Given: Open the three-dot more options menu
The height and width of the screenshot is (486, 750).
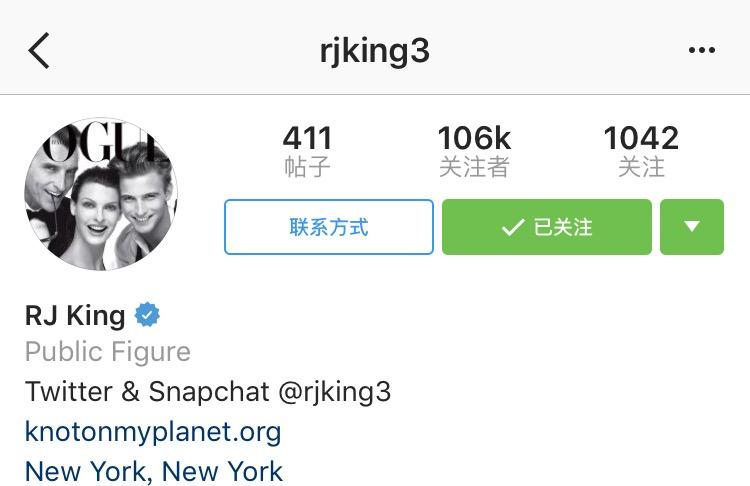Looking at the screenshot, I should point(702,50).
